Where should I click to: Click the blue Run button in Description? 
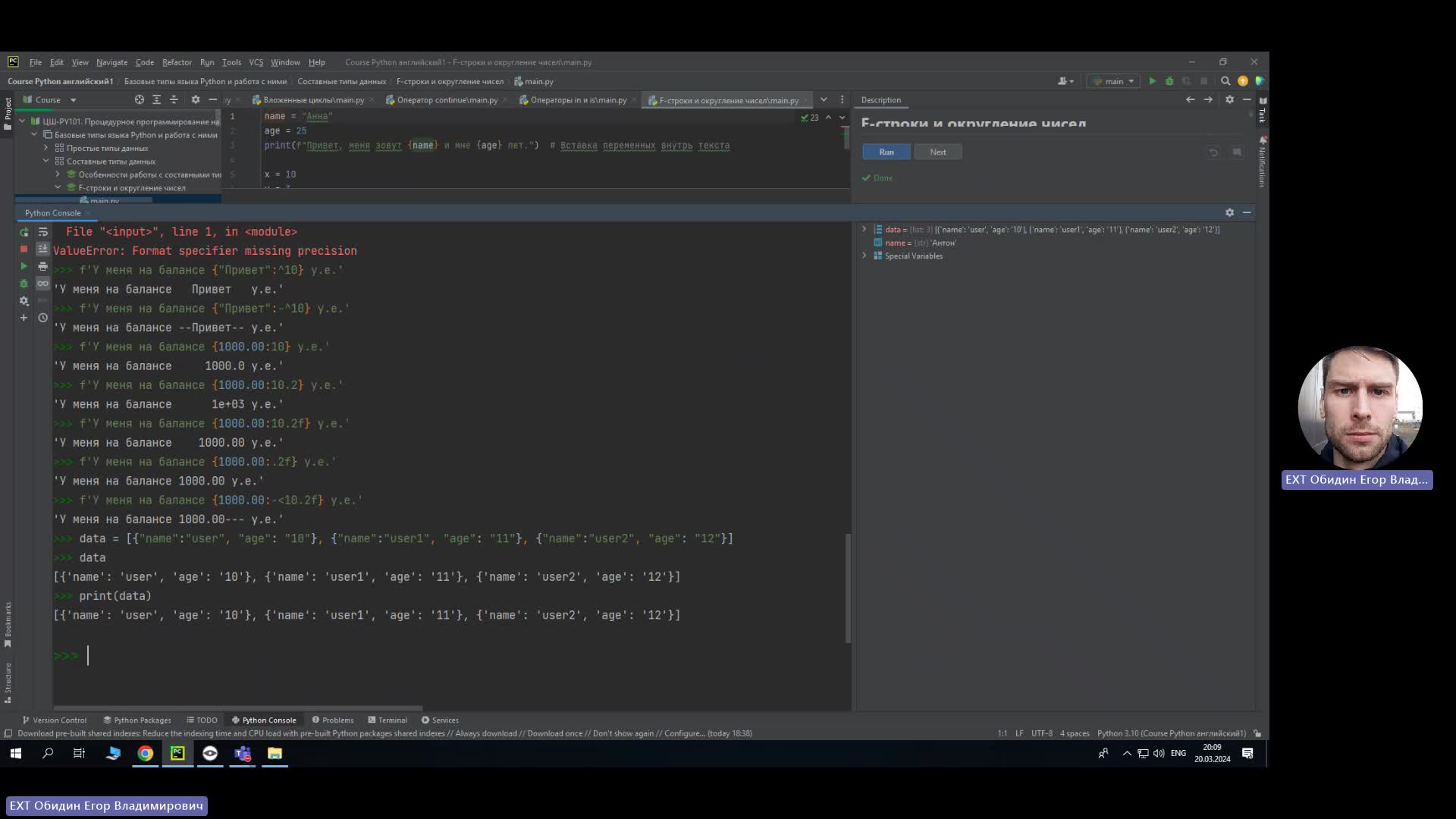(x=886, y=152)
